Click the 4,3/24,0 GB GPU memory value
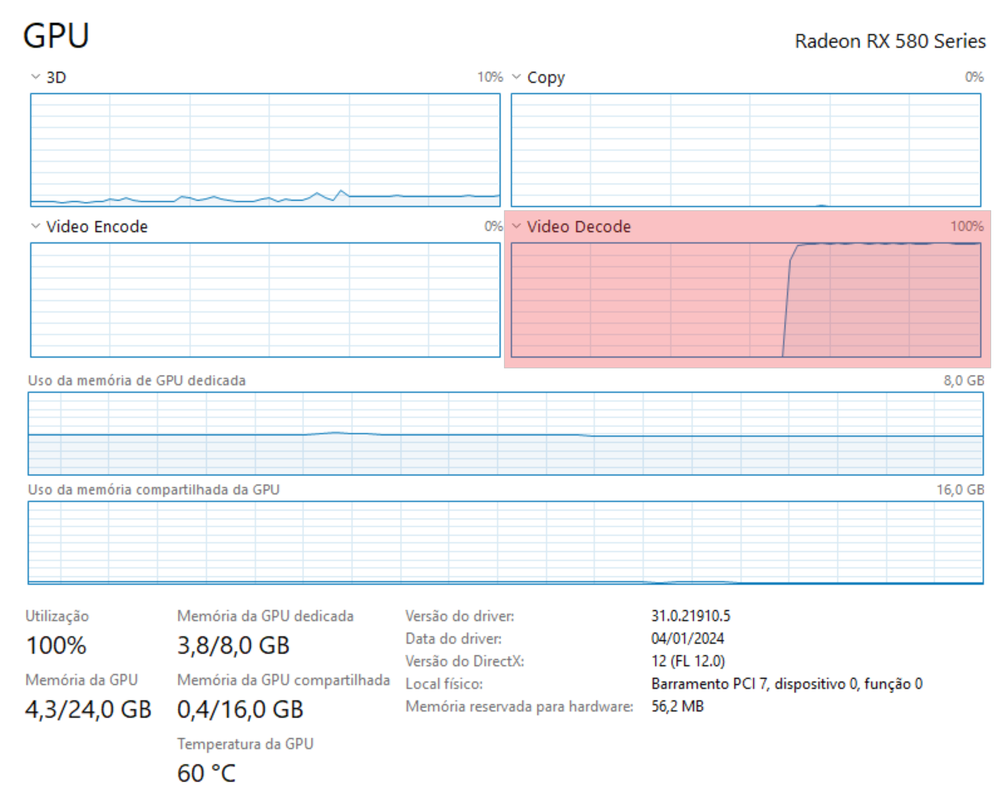The width and height of the screenshot is (999, 802). coord(89,709)
